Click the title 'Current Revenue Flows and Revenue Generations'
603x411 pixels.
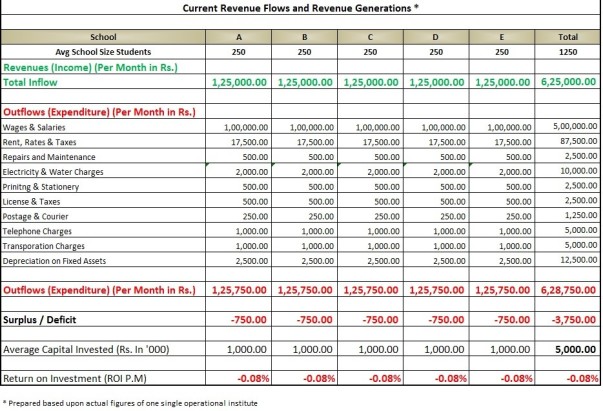pos(300,8)
